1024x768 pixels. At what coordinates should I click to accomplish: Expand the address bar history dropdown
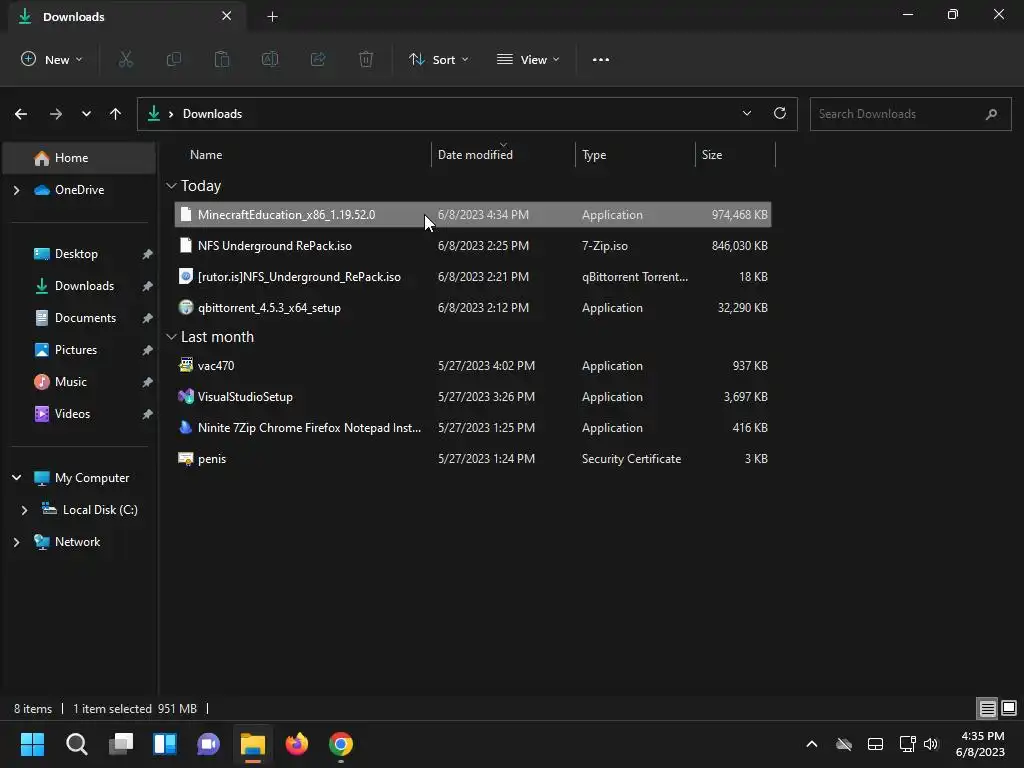tap(746, 113)
